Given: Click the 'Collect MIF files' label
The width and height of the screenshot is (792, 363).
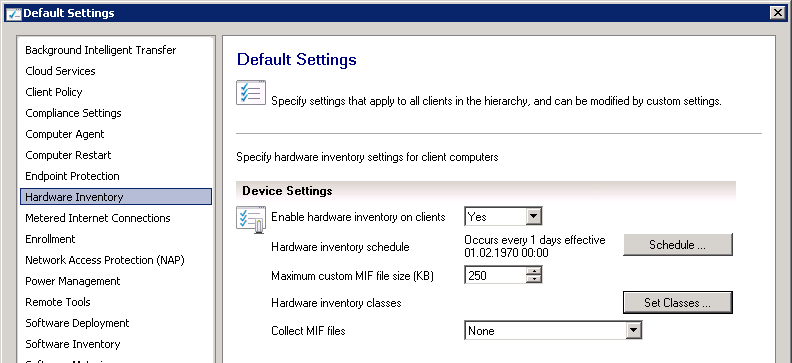Looking at the screenshot, I should (x=309, y=331).
